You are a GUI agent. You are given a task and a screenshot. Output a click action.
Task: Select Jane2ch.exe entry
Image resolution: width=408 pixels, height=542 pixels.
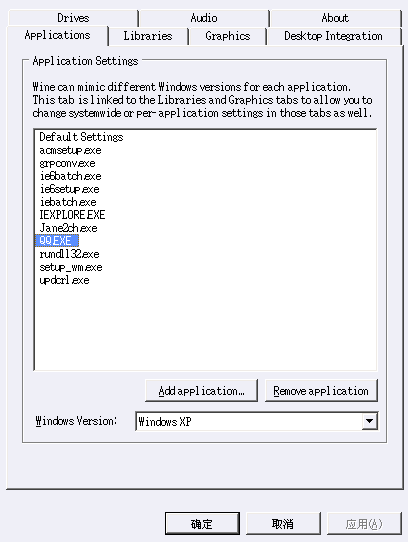(x=68, y=228)
